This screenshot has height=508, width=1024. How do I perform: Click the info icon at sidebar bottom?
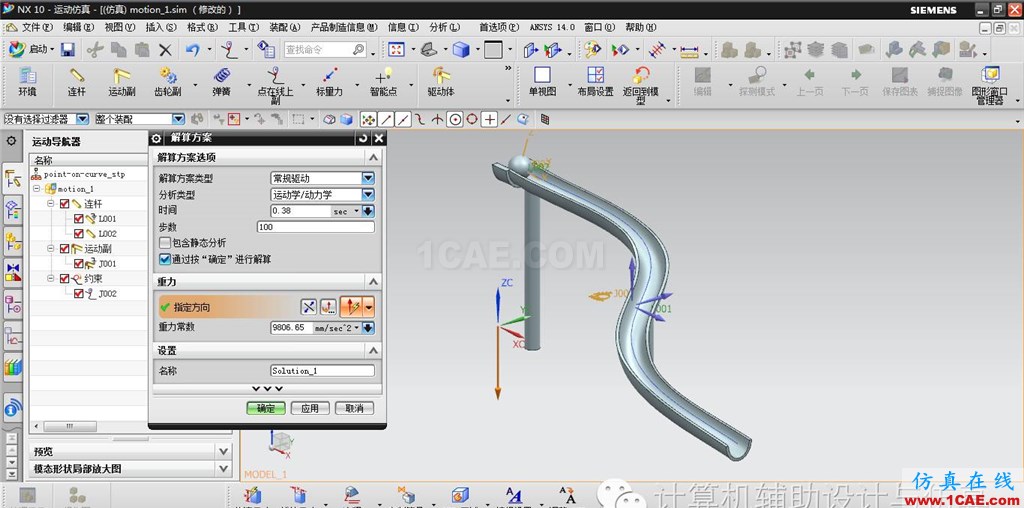click(x=12, y=409)
